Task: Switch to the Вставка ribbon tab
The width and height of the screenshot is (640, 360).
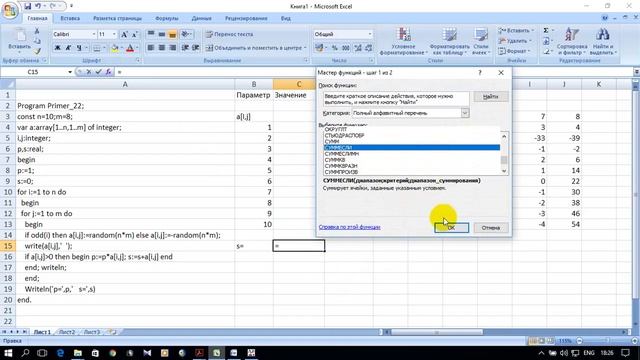Action: click(70, 18)
